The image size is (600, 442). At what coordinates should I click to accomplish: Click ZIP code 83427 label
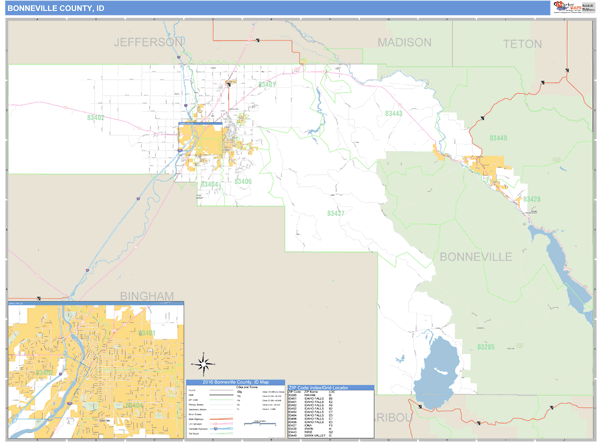[336, 213]
